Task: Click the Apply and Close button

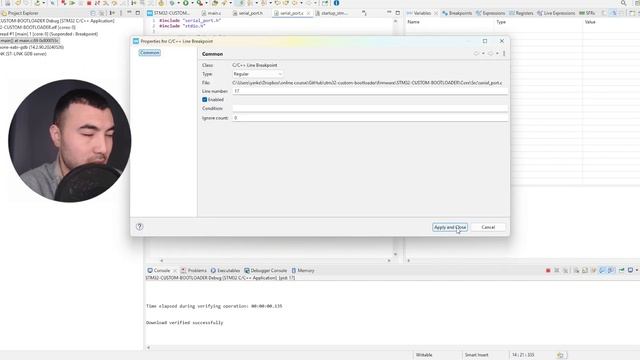Action: click(x=450, y=227)
